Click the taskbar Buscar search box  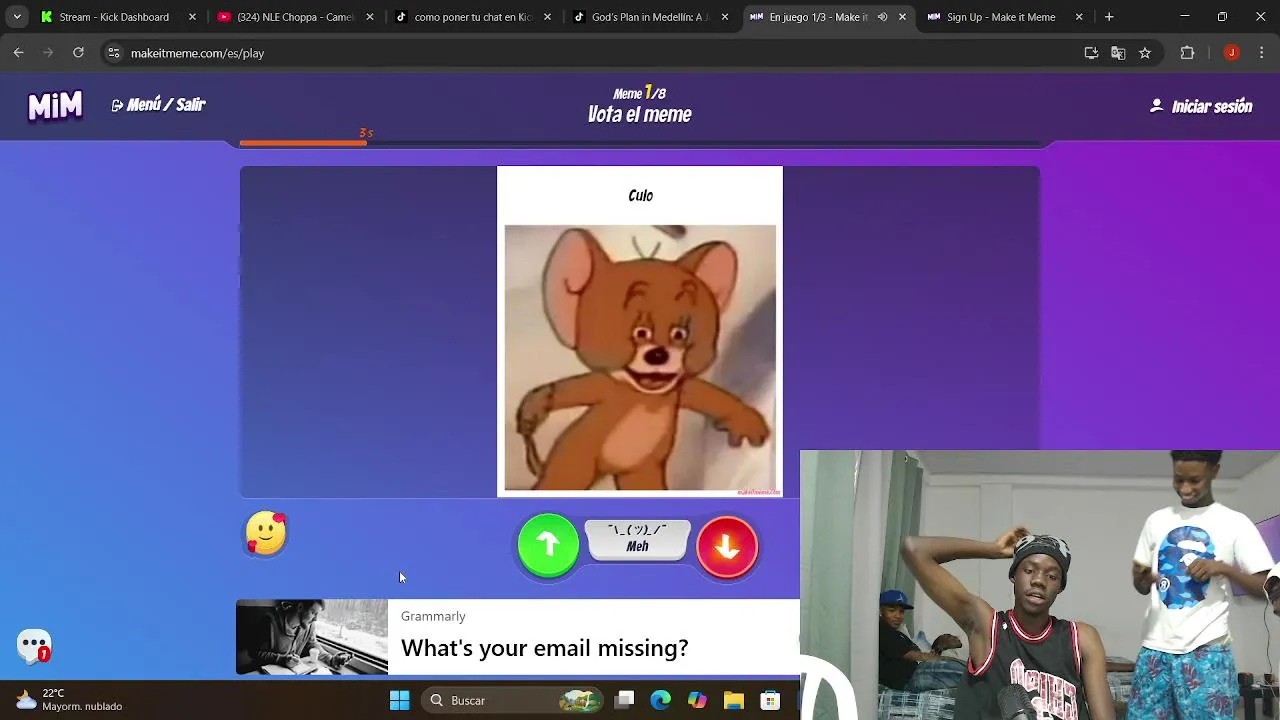(512, 700)
